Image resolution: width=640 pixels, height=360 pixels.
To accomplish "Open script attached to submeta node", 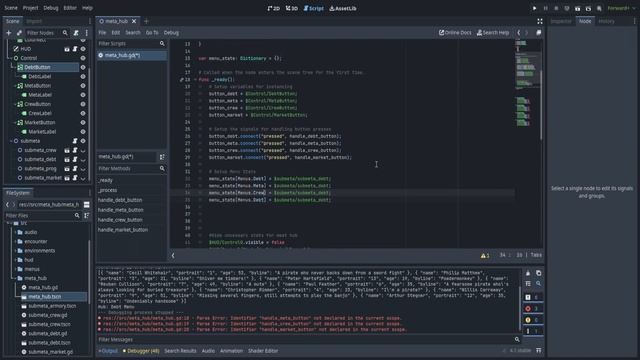I will pyautogui.click(x=75, y=141).
